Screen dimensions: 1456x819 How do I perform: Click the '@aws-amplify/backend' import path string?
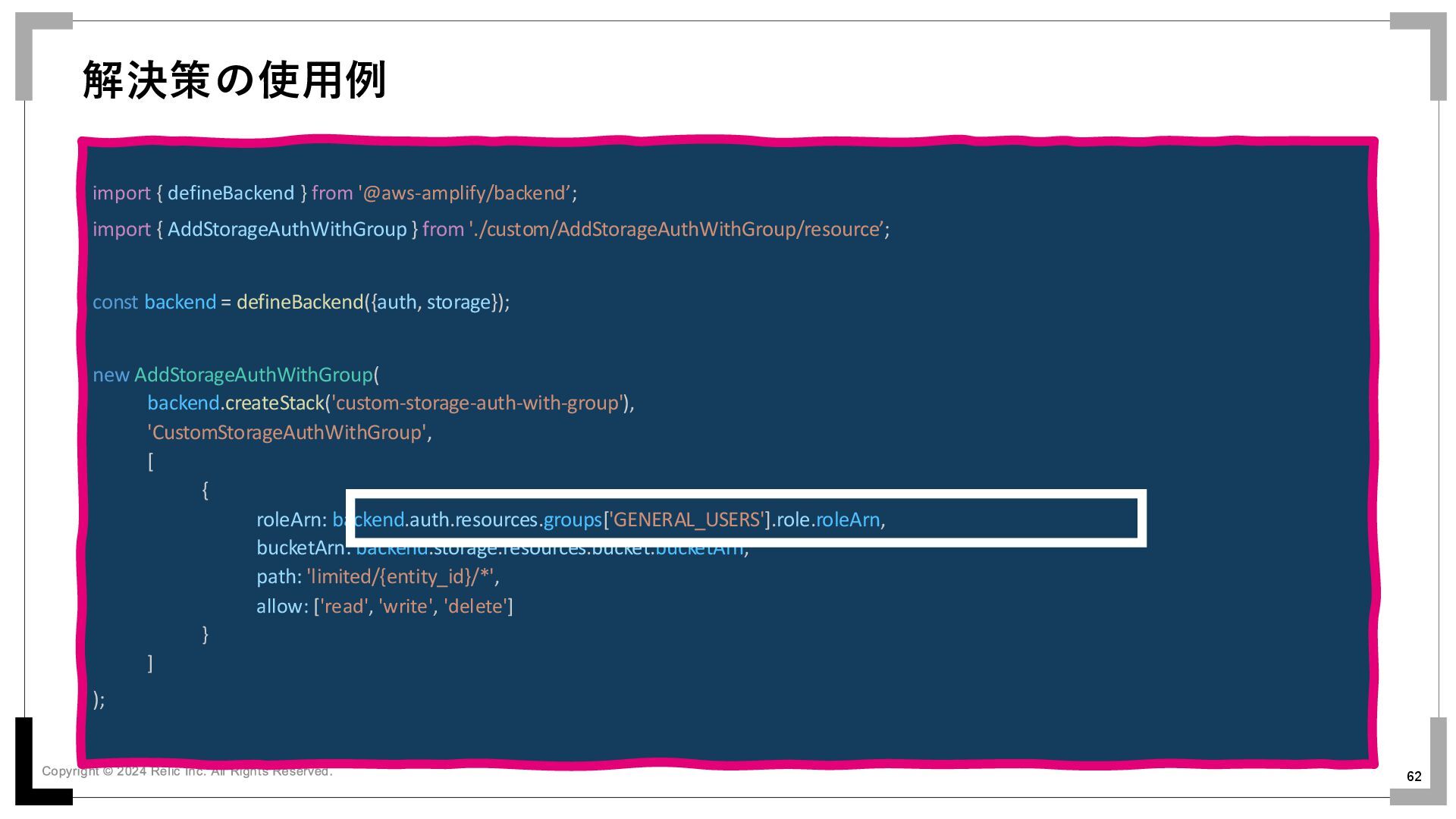click(x=464, y=193)
